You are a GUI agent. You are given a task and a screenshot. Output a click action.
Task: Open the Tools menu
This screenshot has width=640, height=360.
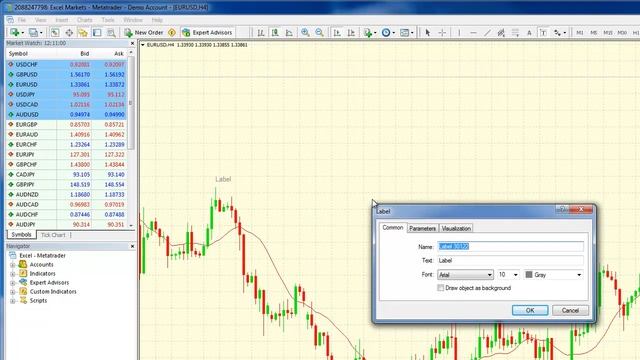[108, 20]
